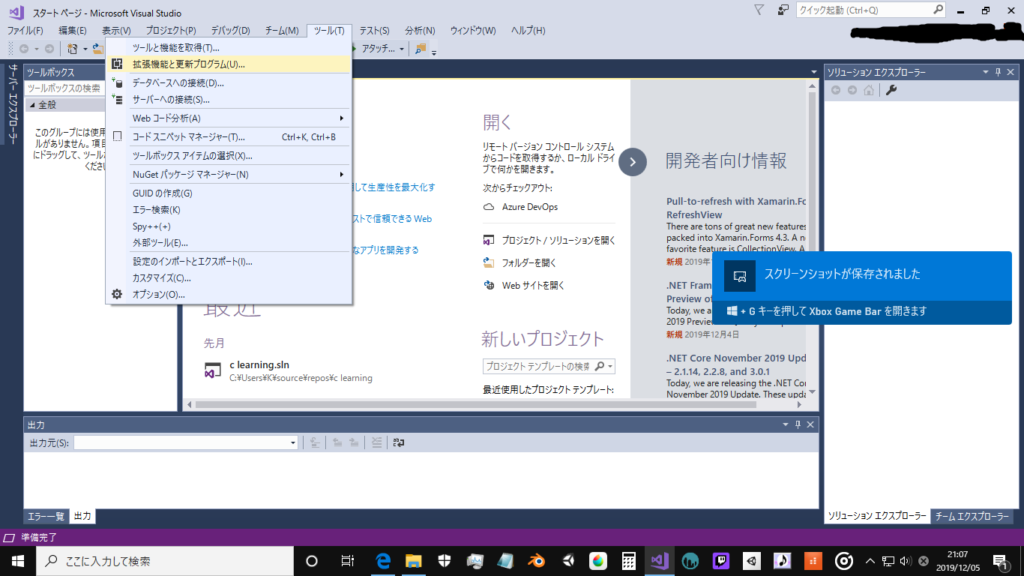Viewport: 1024px width, 576px height.
Task: Open the サーバー エクスプローラー side tab
Action: (x=12, y=104)
